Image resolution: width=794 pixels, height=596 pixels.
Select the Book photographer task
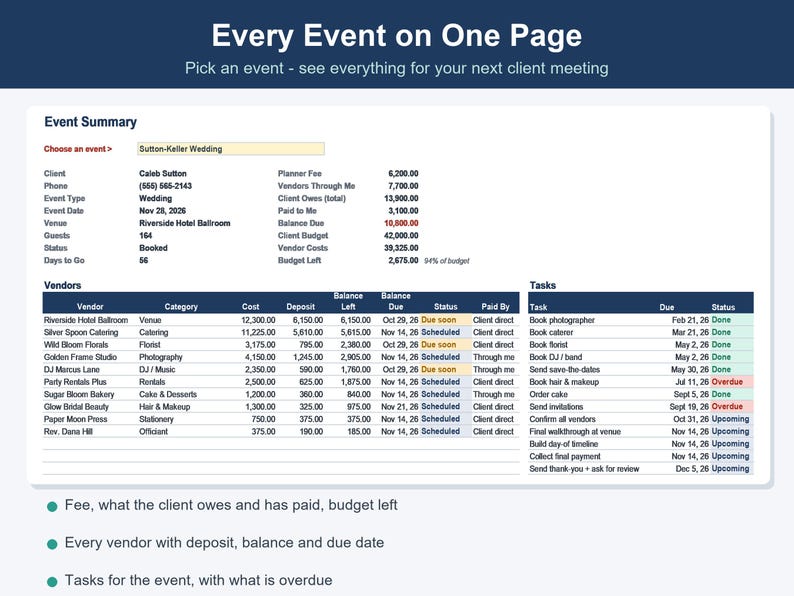562,320
